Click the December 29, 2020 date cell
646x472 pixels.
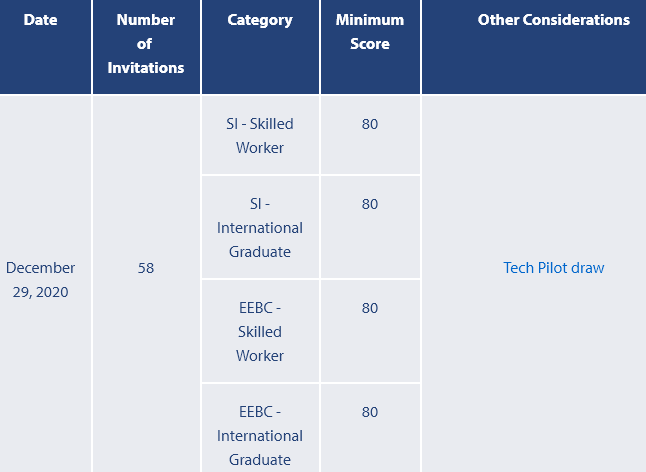pyautogui.click(x=40, y=280)
